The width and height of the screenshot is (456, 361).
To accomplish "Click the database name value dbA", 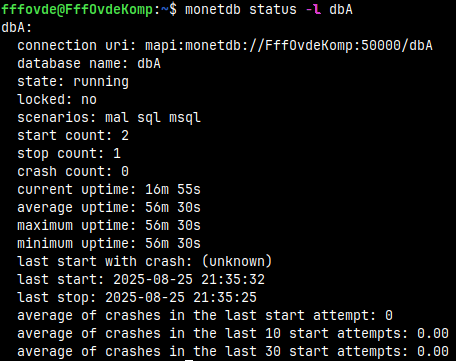I will [149, 63].
